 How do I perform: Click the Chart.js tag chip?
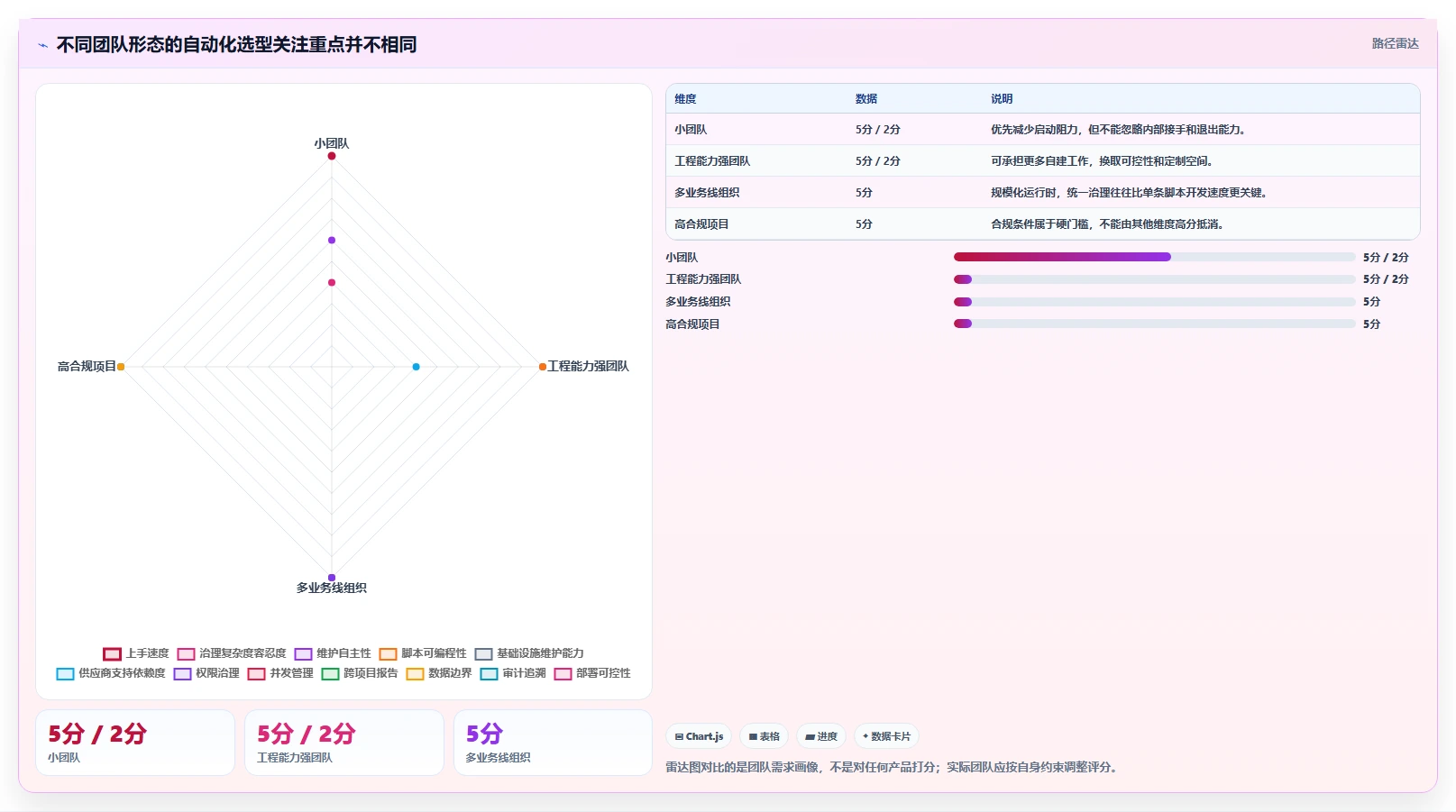(x=699, y=736)
